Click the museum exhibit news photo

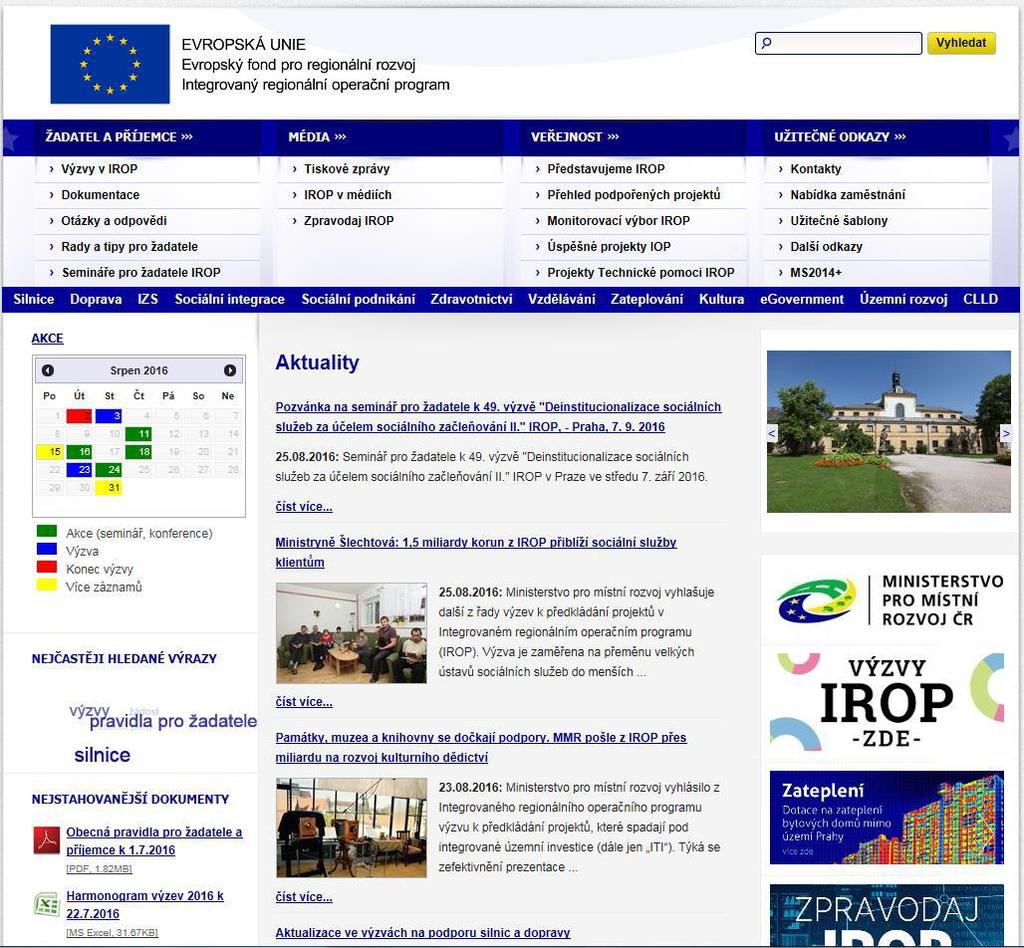(351, 827)
